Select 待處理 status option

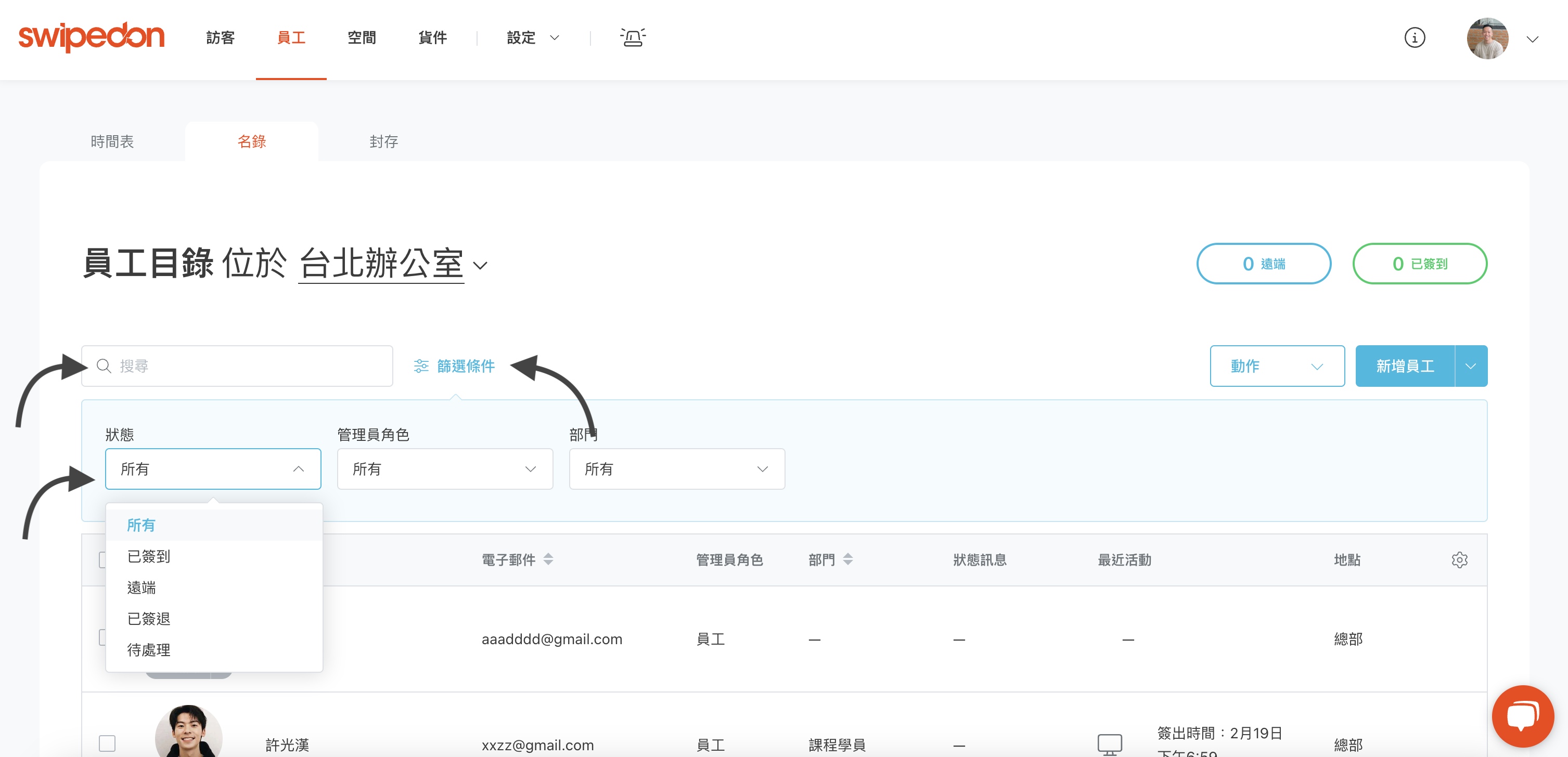click(214, 650)
